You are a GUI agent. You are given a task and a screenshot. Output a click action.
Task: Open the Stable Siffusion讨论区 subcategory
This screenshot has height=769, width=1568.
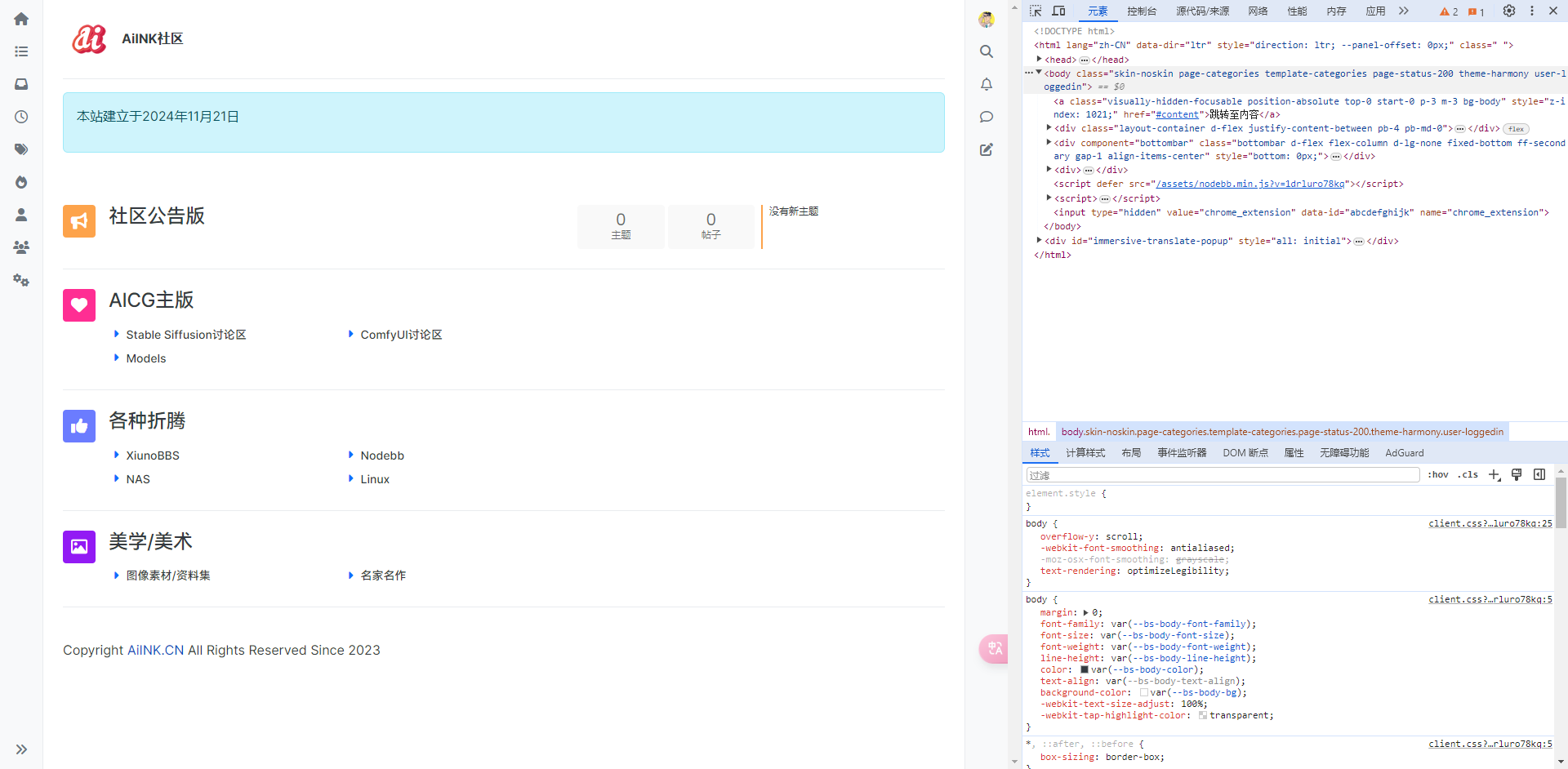click(186, 335)
